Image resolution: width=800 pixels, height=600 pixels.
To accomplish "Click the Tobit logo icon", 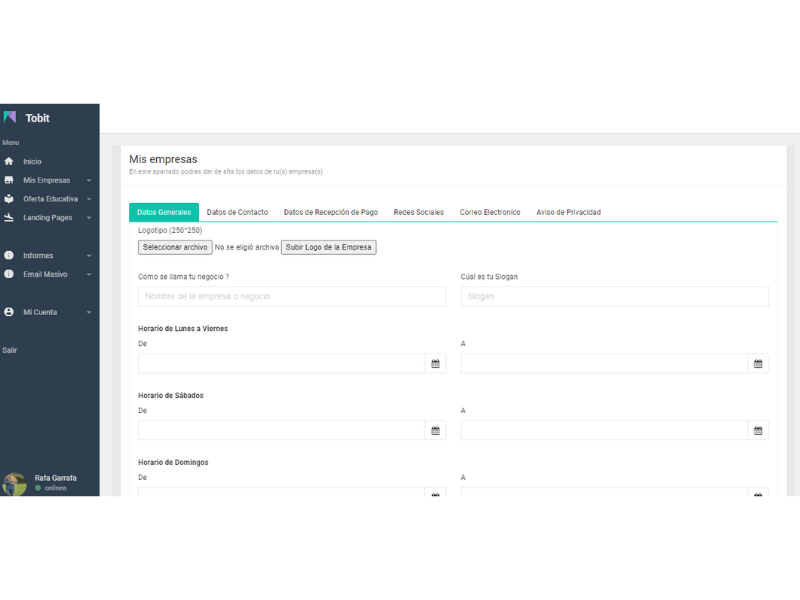I will [x=10, y=118].
